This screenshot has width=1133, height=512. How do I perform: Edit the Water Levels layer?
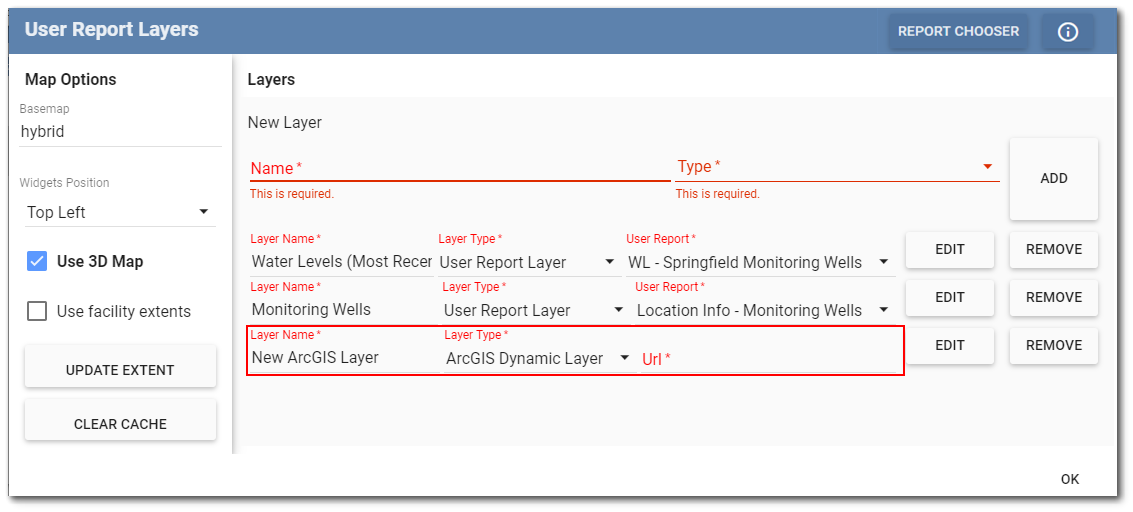[949, 250]
